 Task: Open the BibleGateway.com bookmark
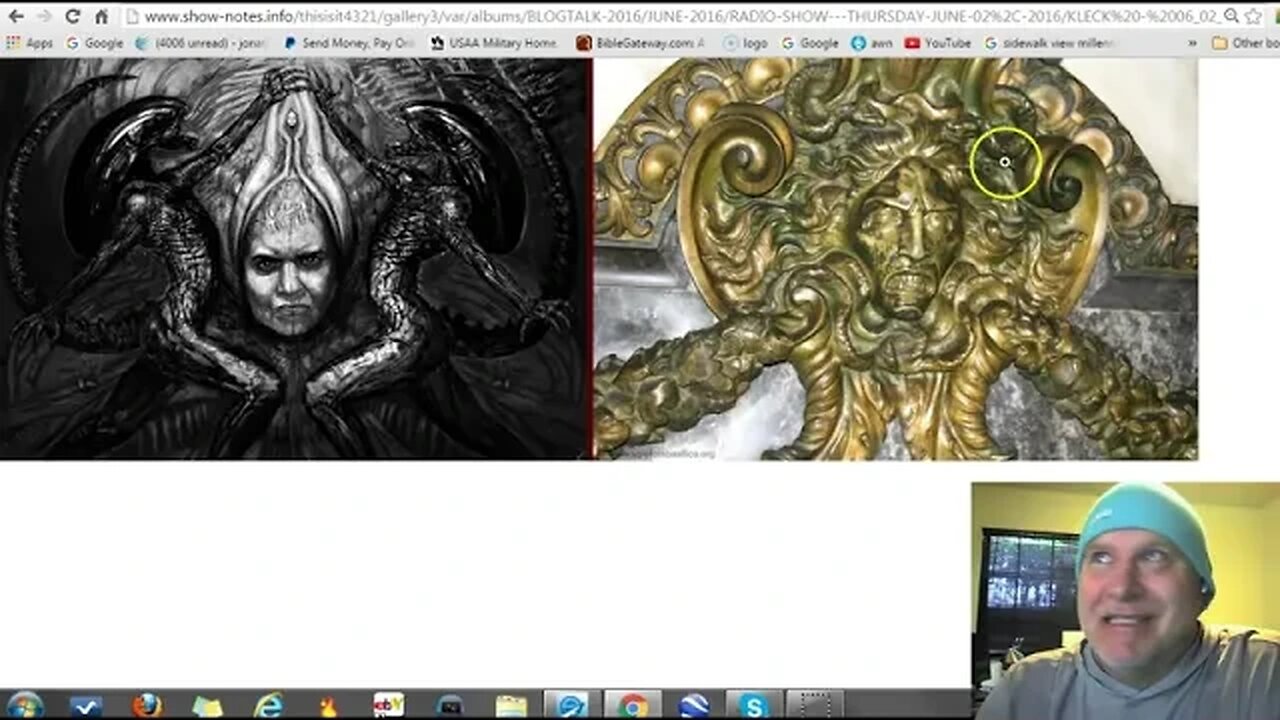point(641,43)
